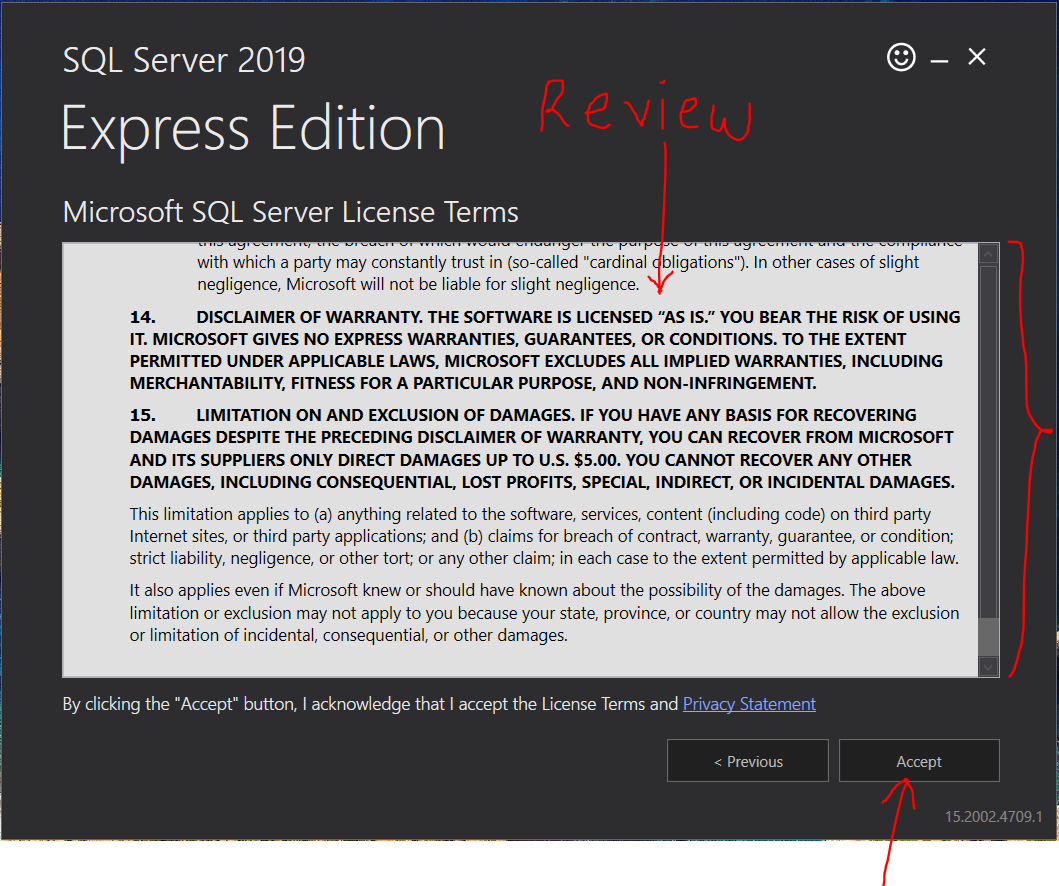Click the license scrollbar up arrow
The height and width of the screenshot is (886, 1059).
[988, 254]
